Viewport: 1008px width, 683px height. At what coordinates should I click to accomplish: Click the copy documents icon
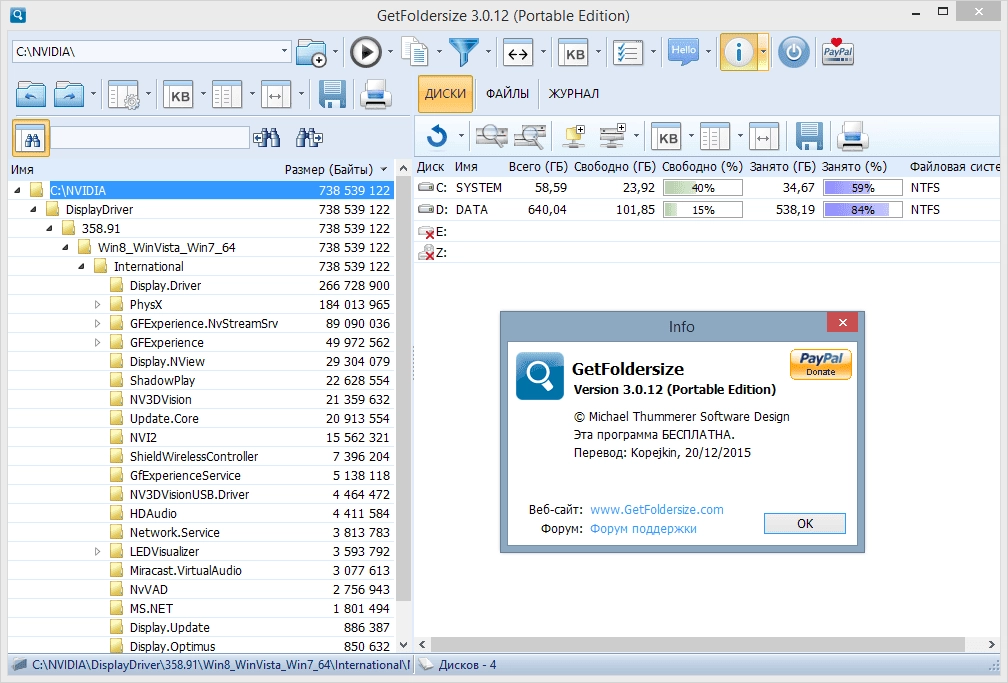(x=415, y=52)
